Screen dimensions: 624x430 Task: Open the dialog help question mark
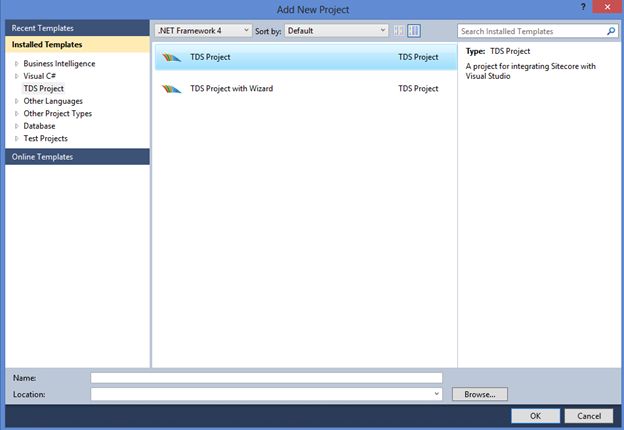[x=583, y=7]
